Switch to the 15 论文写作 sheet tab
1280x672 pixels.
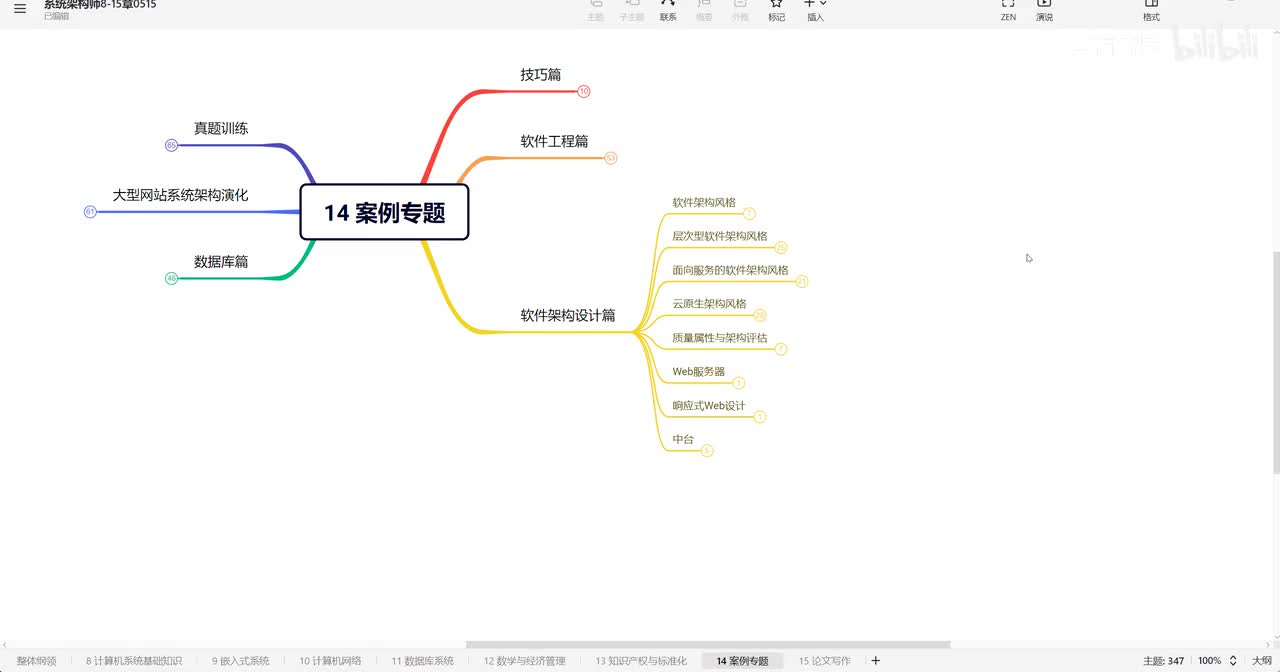tap(824, 661)
